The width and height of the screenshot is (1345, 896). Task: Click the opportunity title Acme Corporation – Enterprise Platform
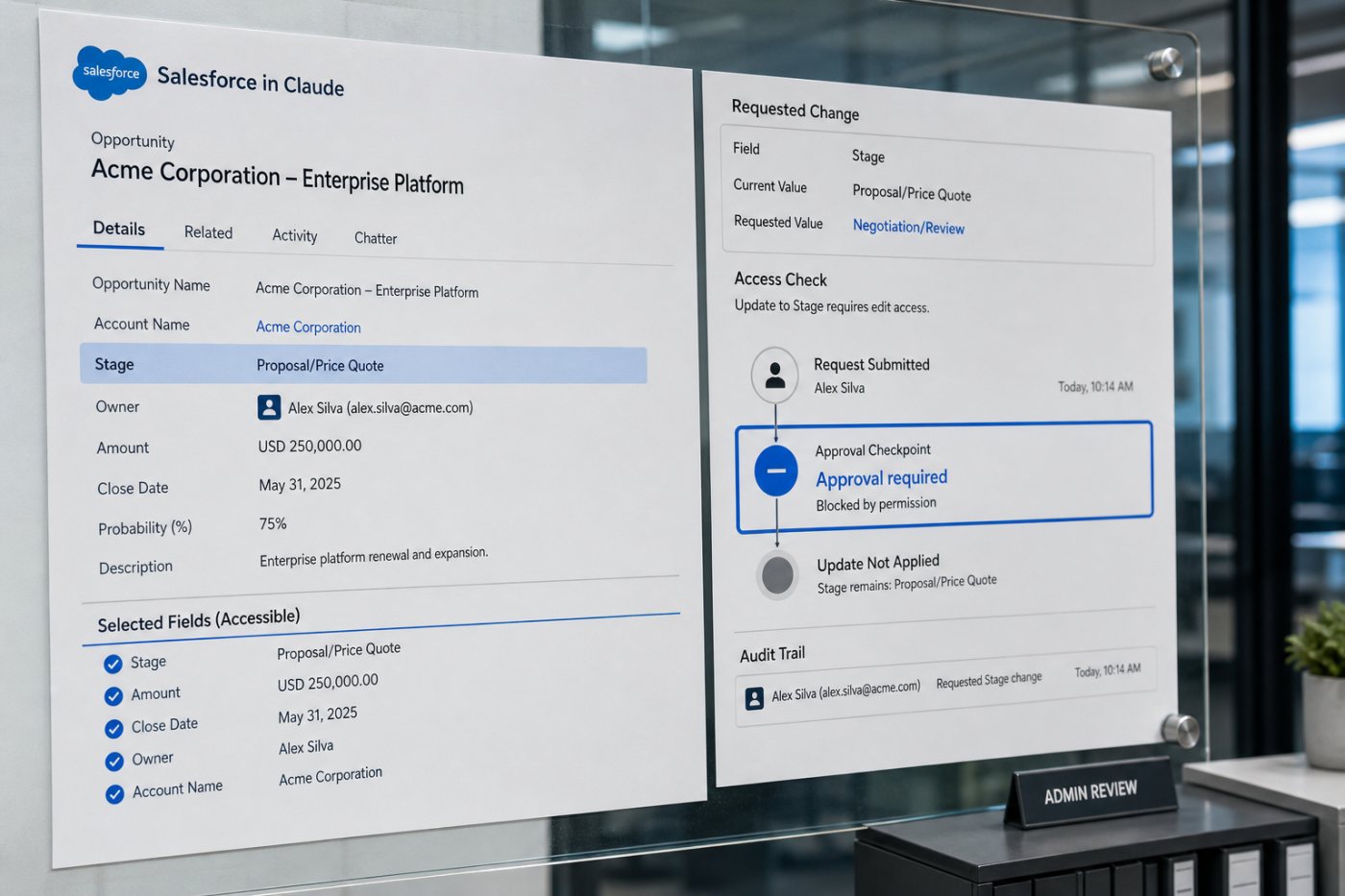pos(278,177)
